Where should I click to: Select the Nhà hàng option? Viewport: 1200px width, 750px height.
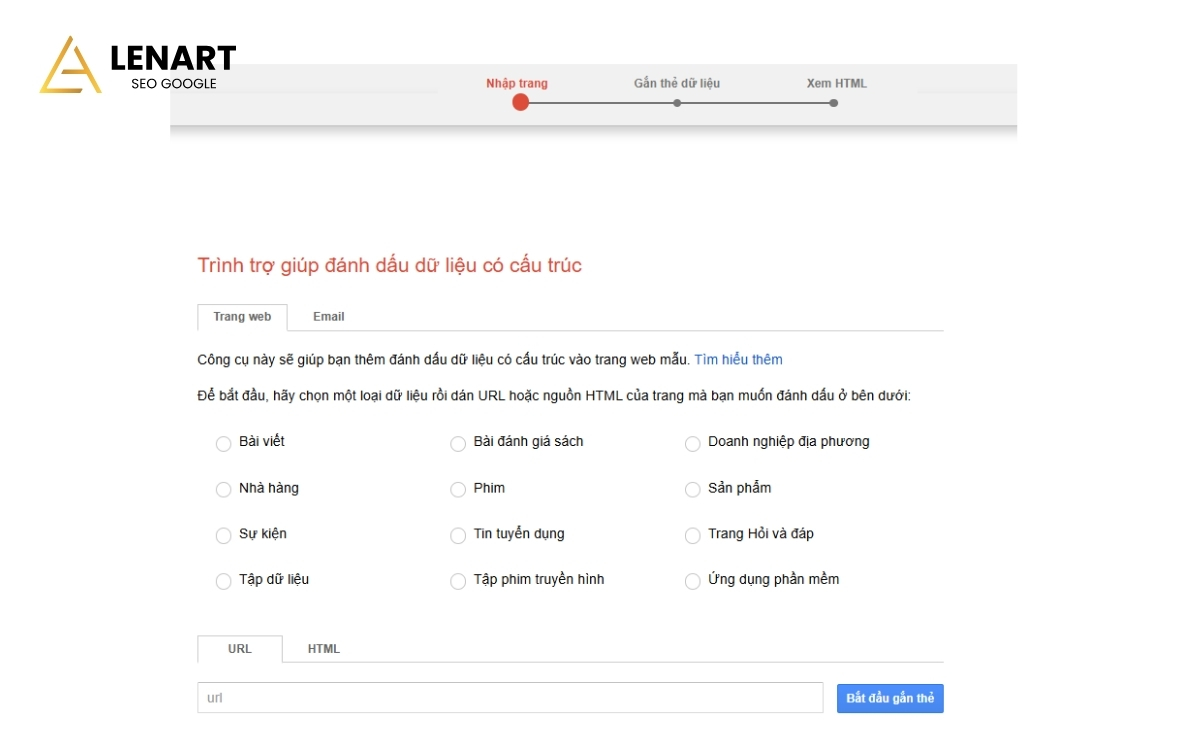click(224, 489)
